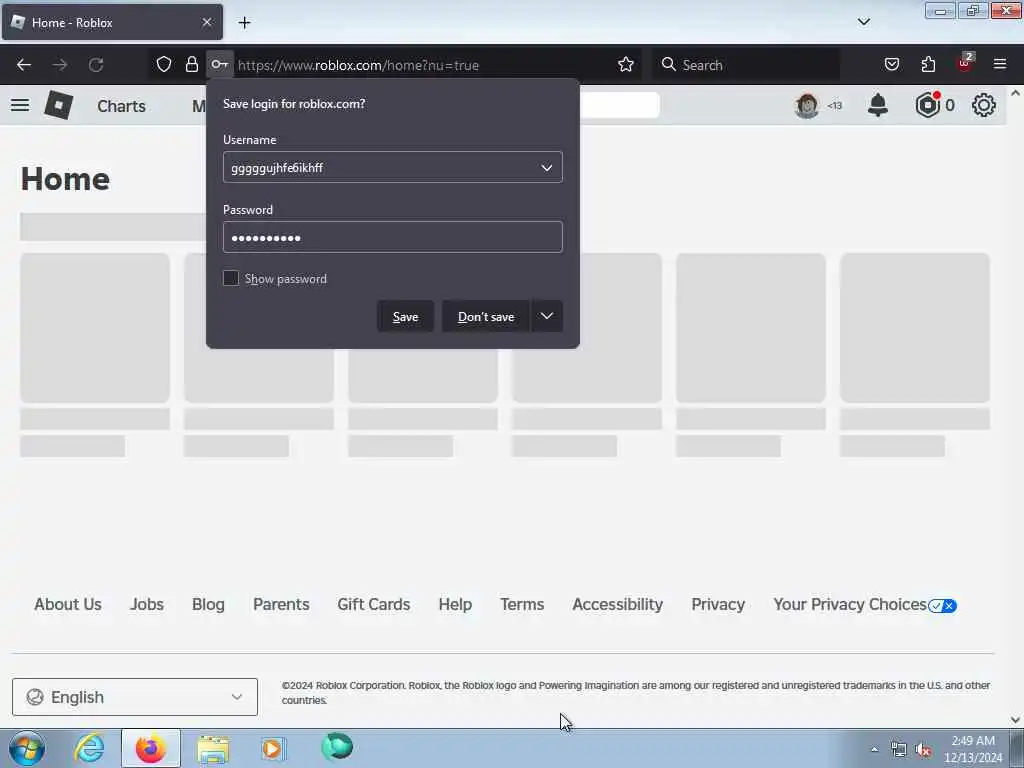Screen dimensions: 1024x768
Task: Open the About Us footer link
Action: click(x=68, y=604)
